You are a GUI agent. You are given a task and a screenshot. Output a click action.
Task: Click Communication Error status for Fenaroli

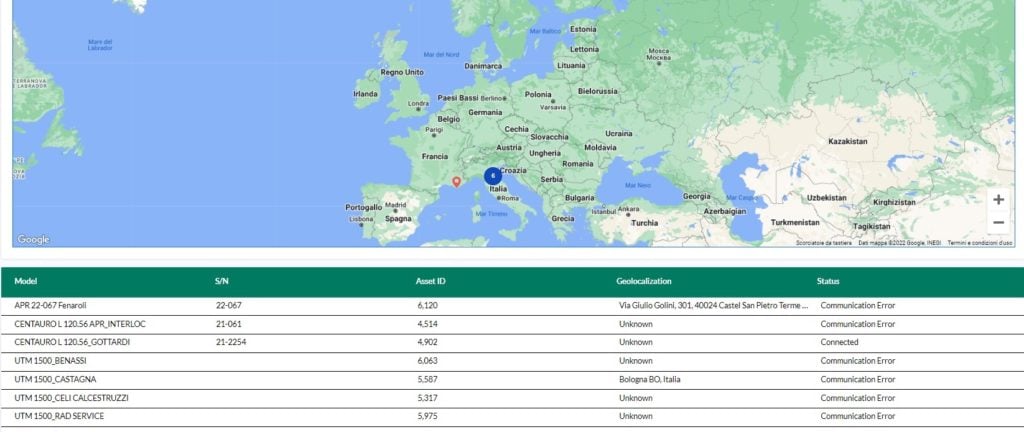coord(857,305)
